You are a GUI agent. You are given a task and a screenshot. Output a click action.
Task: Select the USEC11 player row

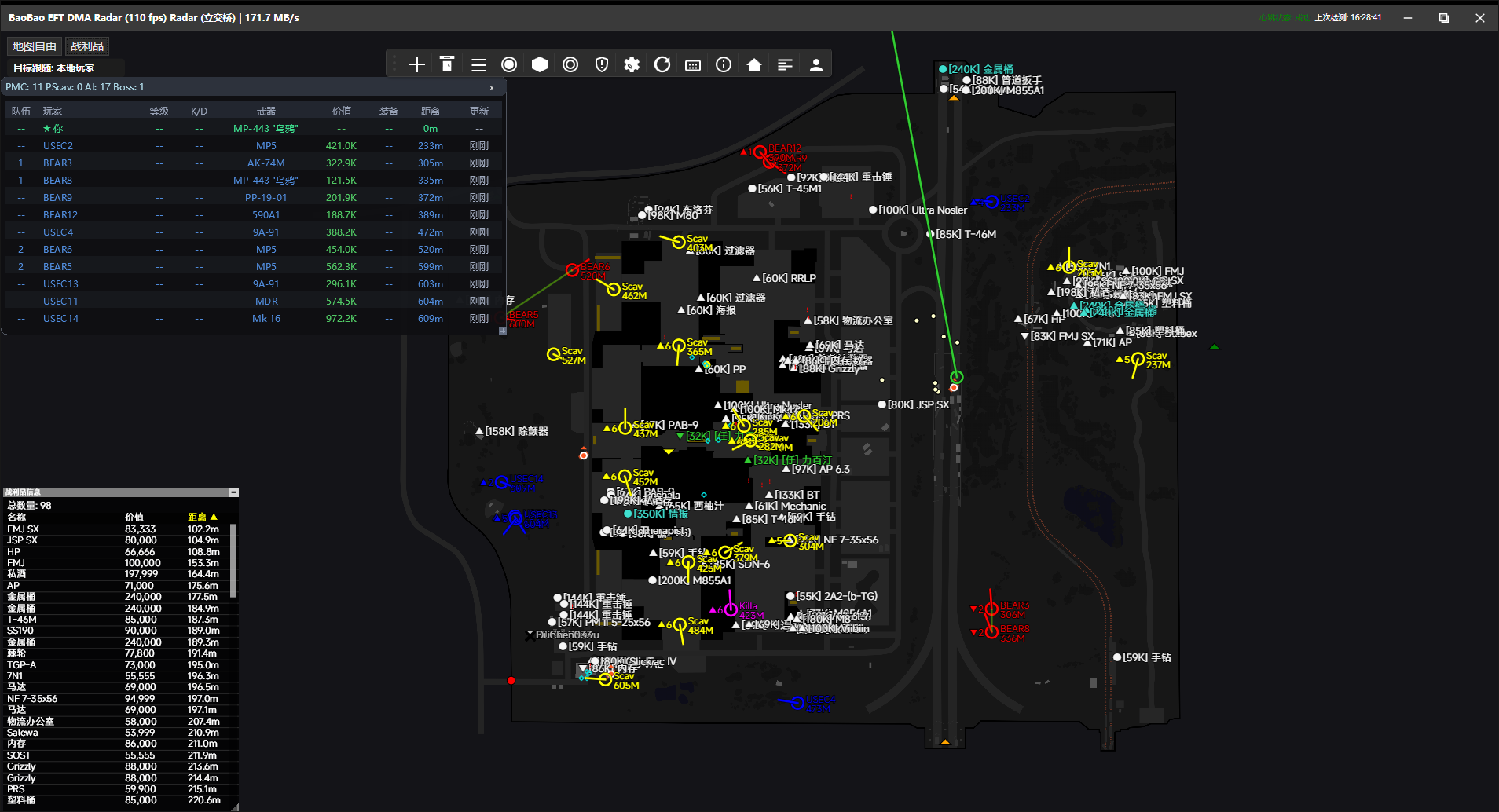253,302
